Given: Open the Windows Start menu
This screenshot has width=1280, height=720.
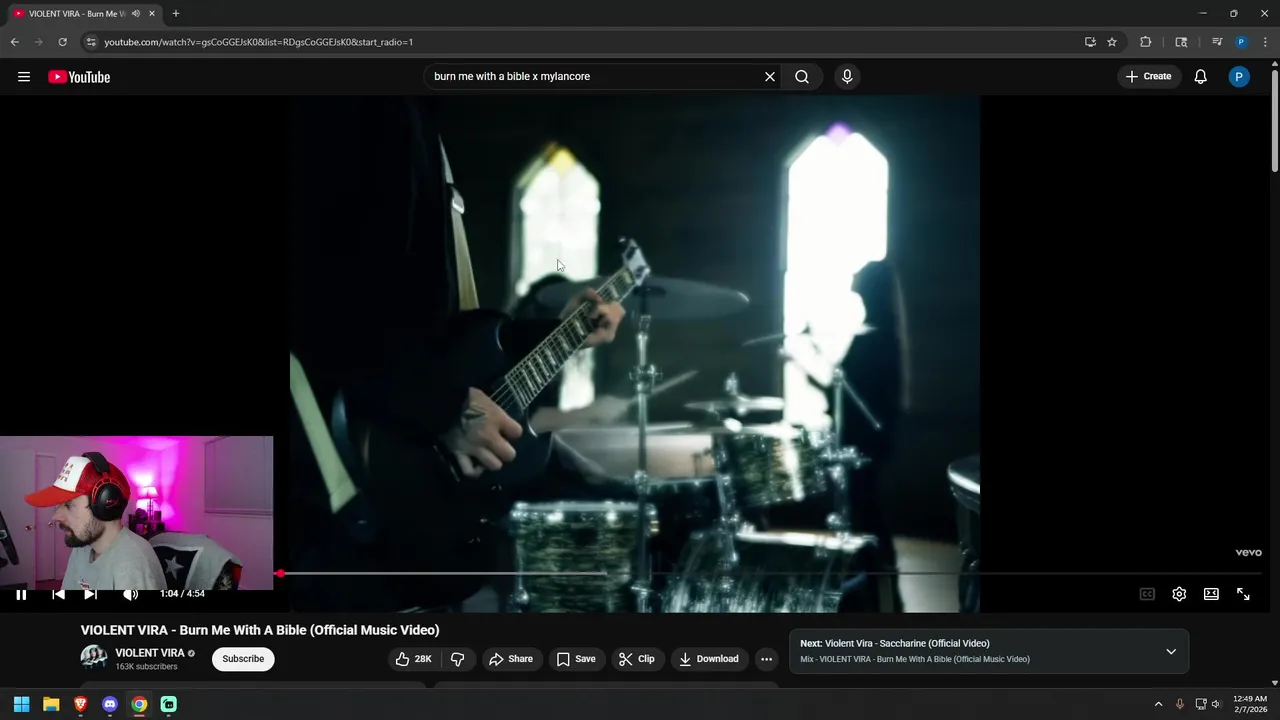Looking at the screenshot, I should pyautogui.click(x=21, y=704).
